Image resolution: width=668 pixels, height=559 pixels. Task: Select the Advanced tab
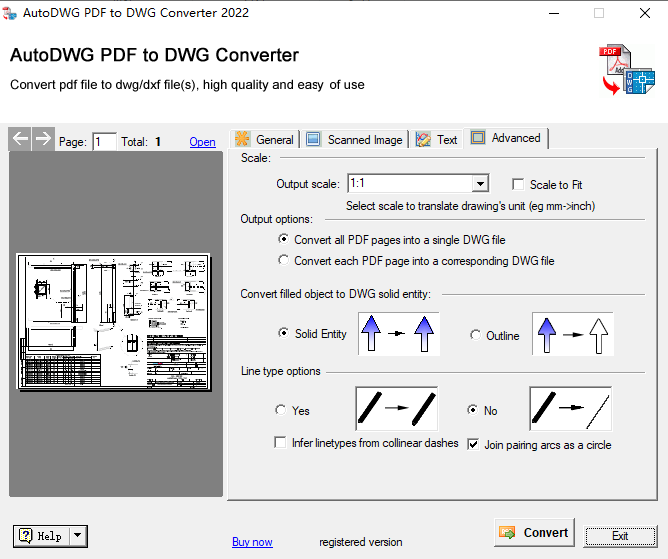click(506, 138)
